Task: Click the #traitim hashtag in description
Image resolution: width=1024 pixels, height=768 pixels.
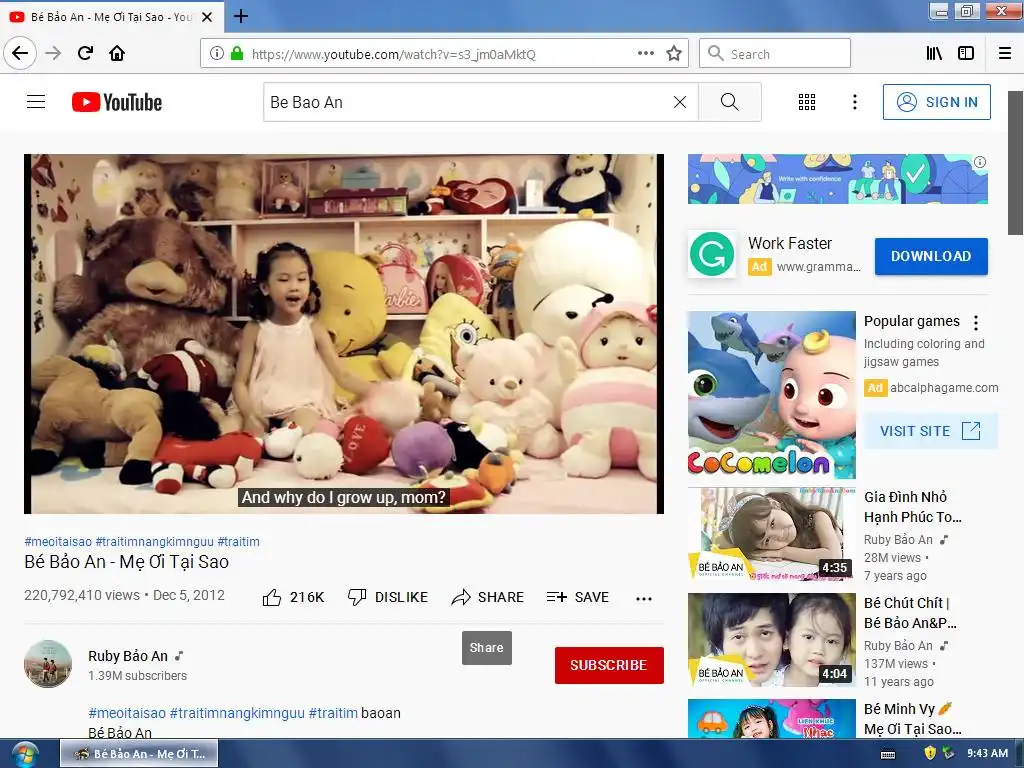Action: 333,712
